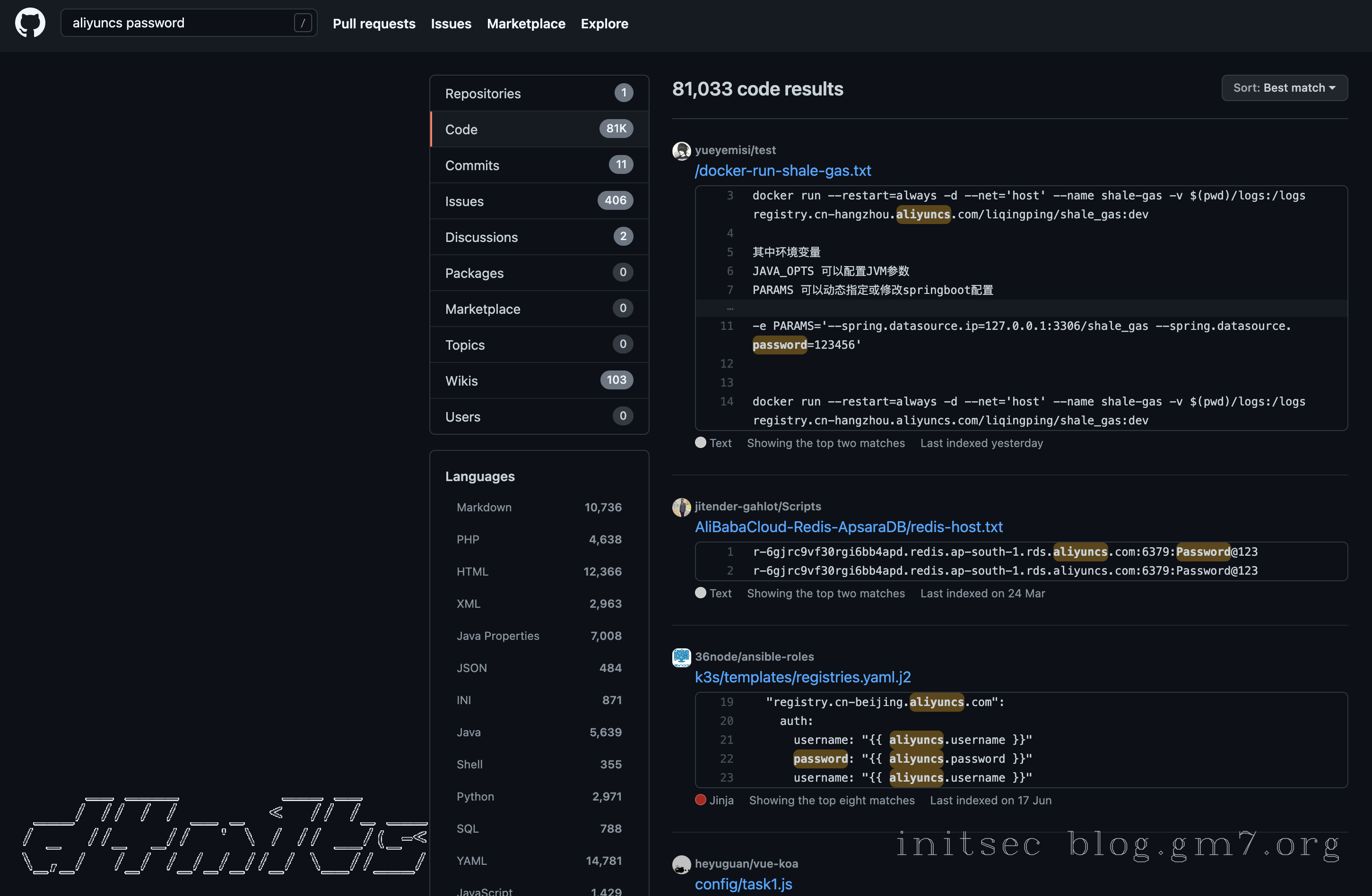Open jitender-gahlot/Scripts repository link
Viewport: 1372px width, 896px height.
pos(757,506)
